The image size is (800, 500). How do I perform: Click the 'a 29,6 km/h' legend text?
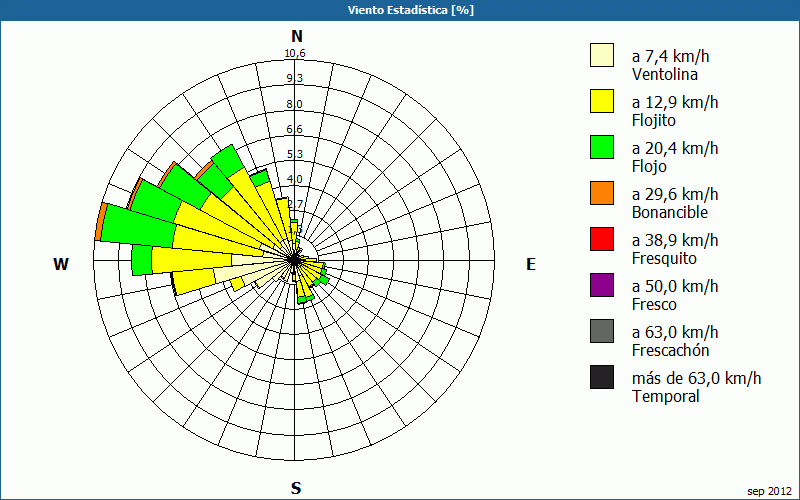[675, 194]
